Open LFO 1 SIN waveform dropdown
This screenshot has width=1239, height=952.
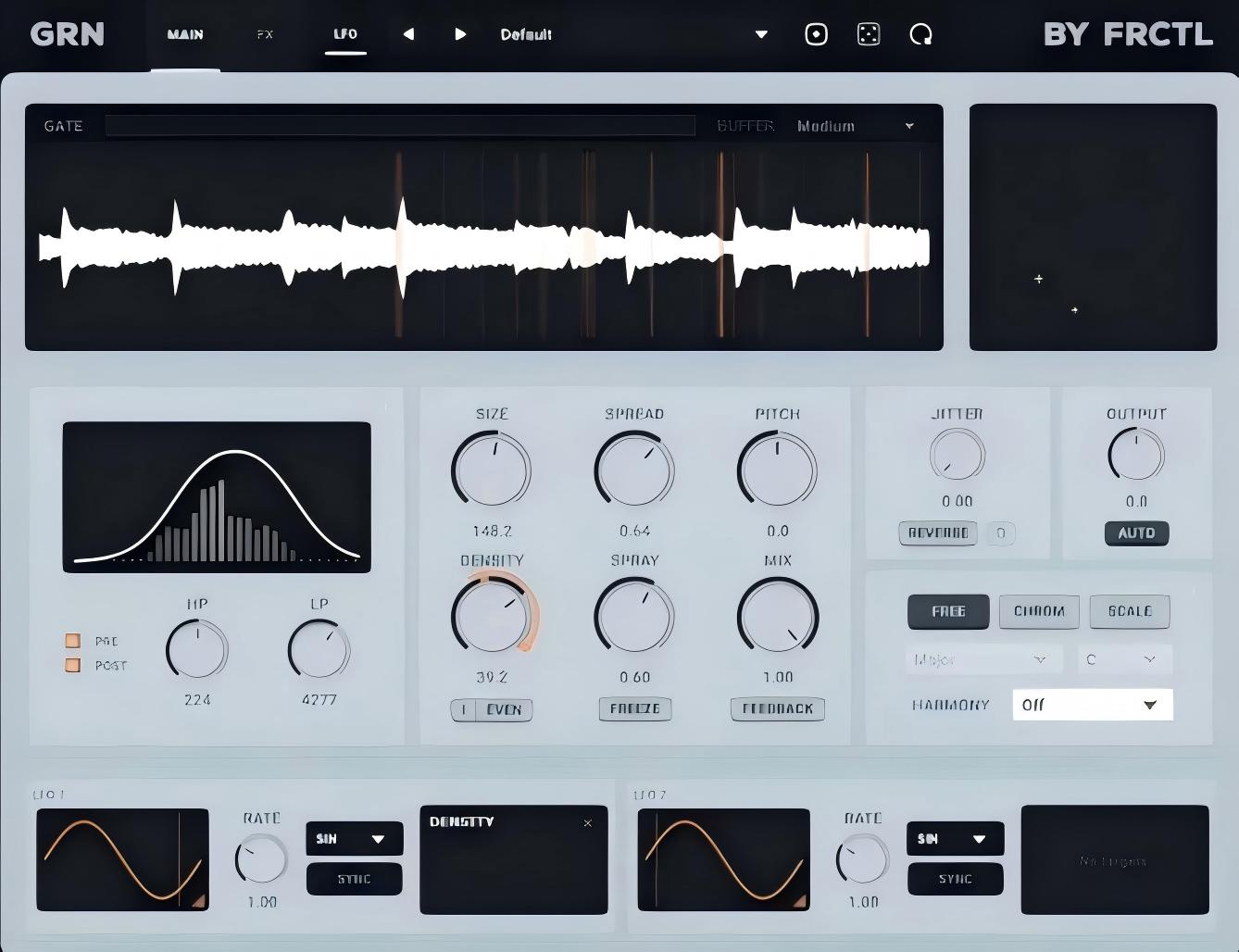355,839
